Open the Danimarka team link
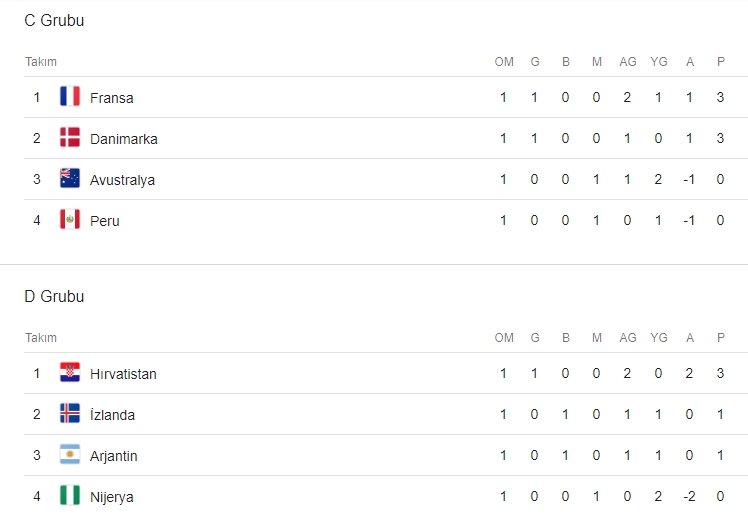Image resolution: width=748 pixels, height=524 pixels. coord(123,139)
